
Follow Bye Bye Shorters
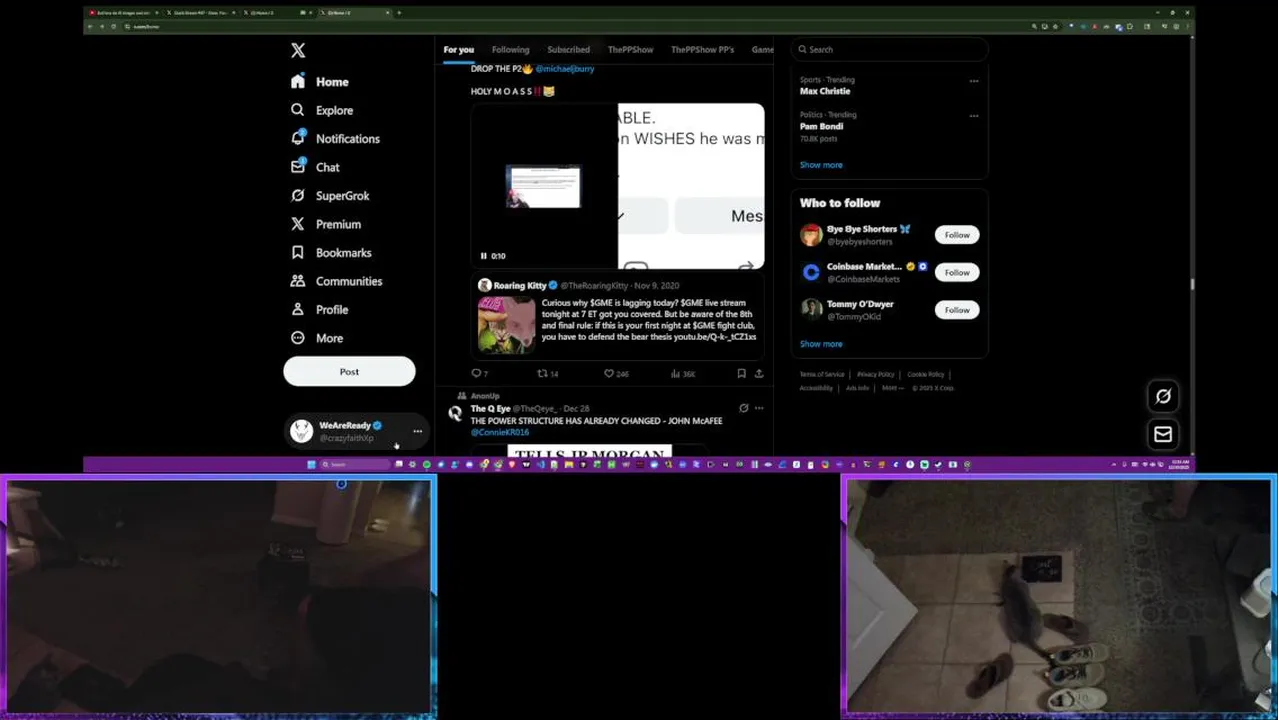(957, 235)
